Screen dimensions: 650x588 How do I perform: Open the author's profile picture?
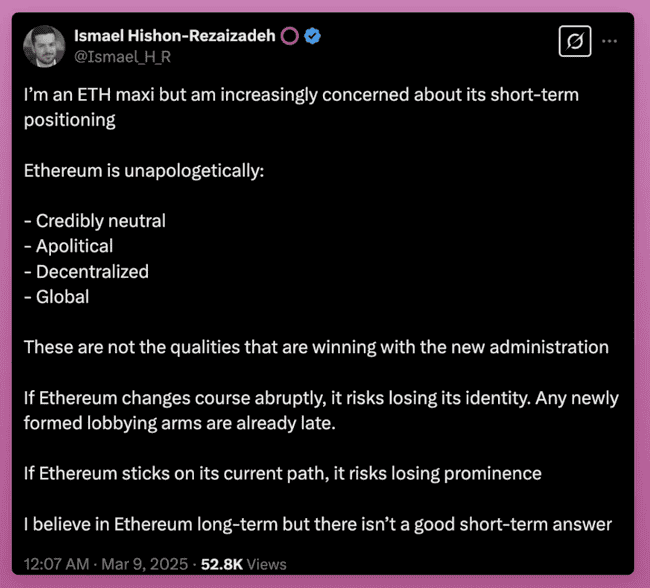pyautogui.click(x=45, y=46)
